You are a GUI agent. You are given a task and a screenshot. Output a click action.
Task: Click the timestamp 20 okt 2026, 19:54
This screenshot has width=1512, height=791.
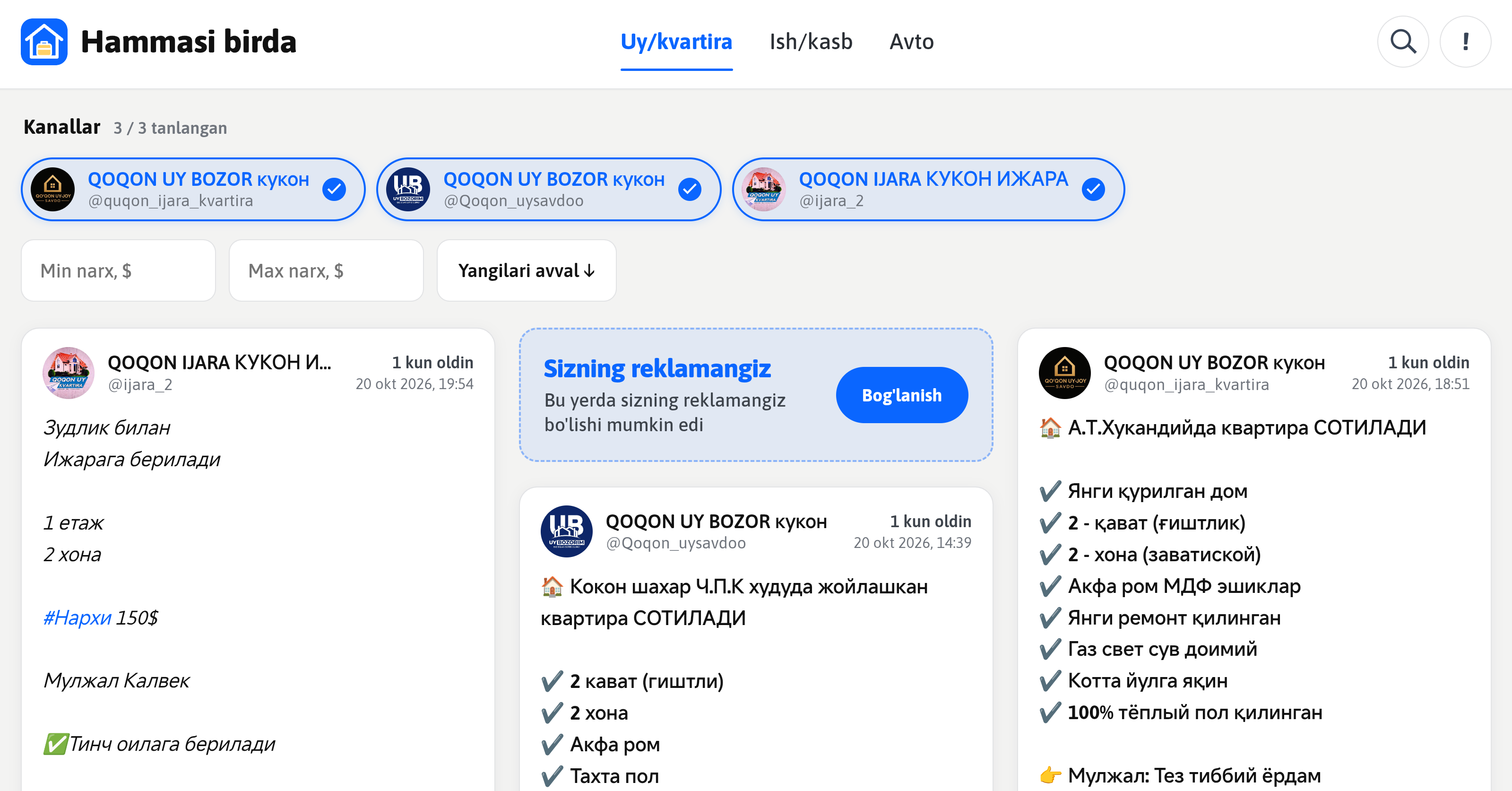click(x=415, y=384)
